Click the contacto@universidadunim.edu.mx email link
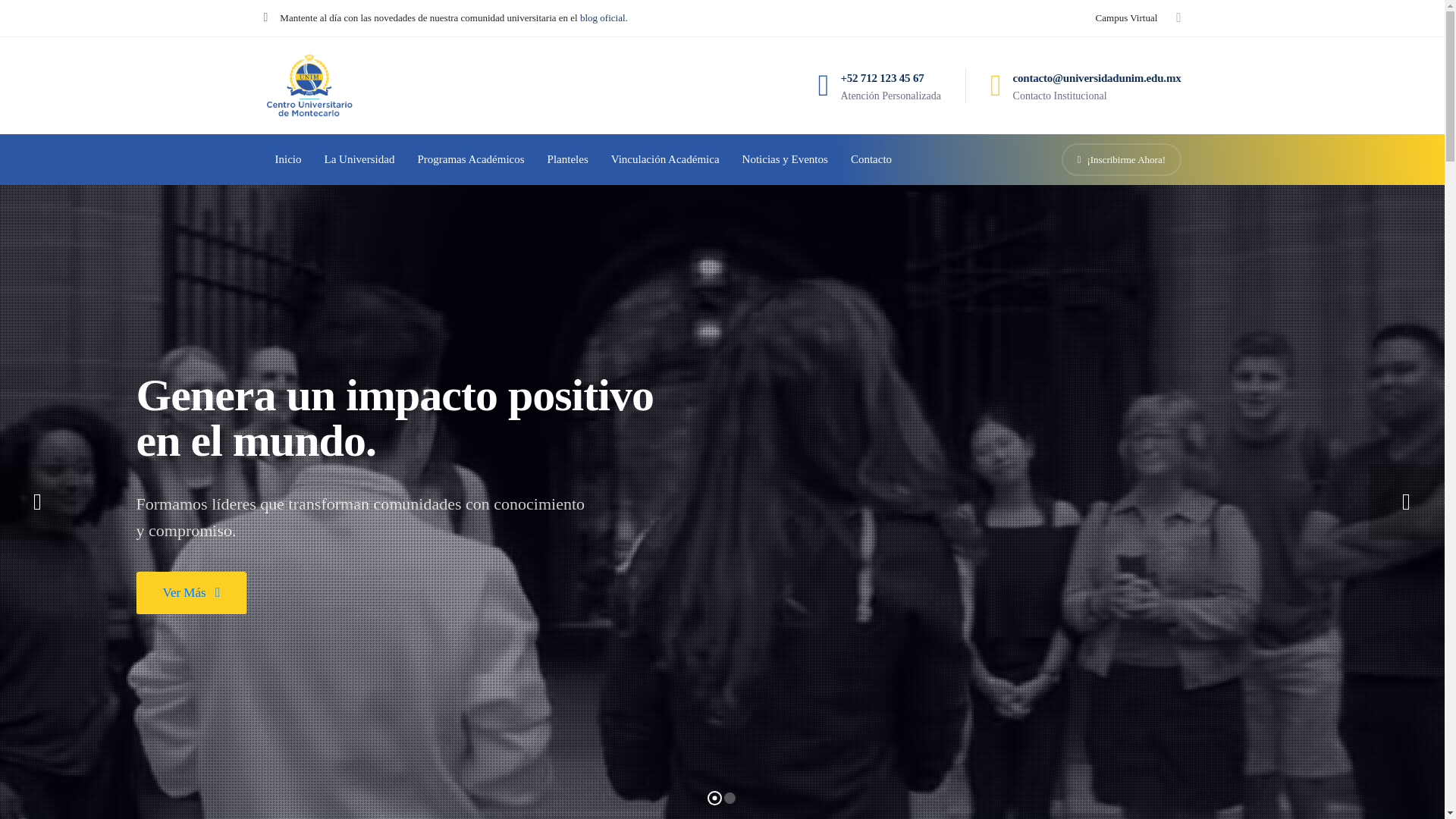 (x=1096, y=78)
